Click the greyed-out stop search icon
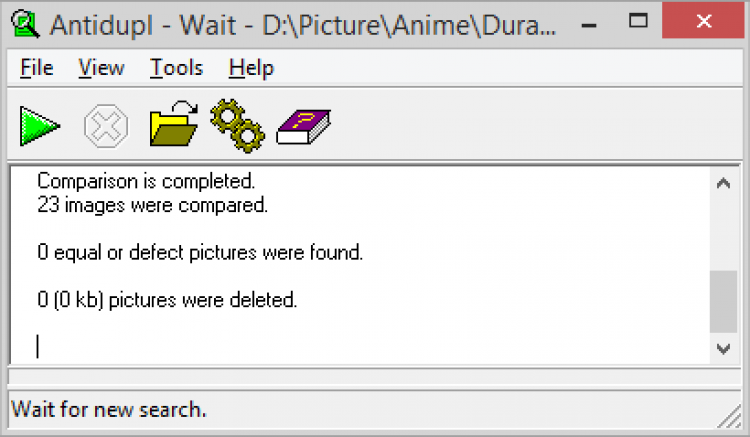The image size is (750, 437). tap(104, 127)
